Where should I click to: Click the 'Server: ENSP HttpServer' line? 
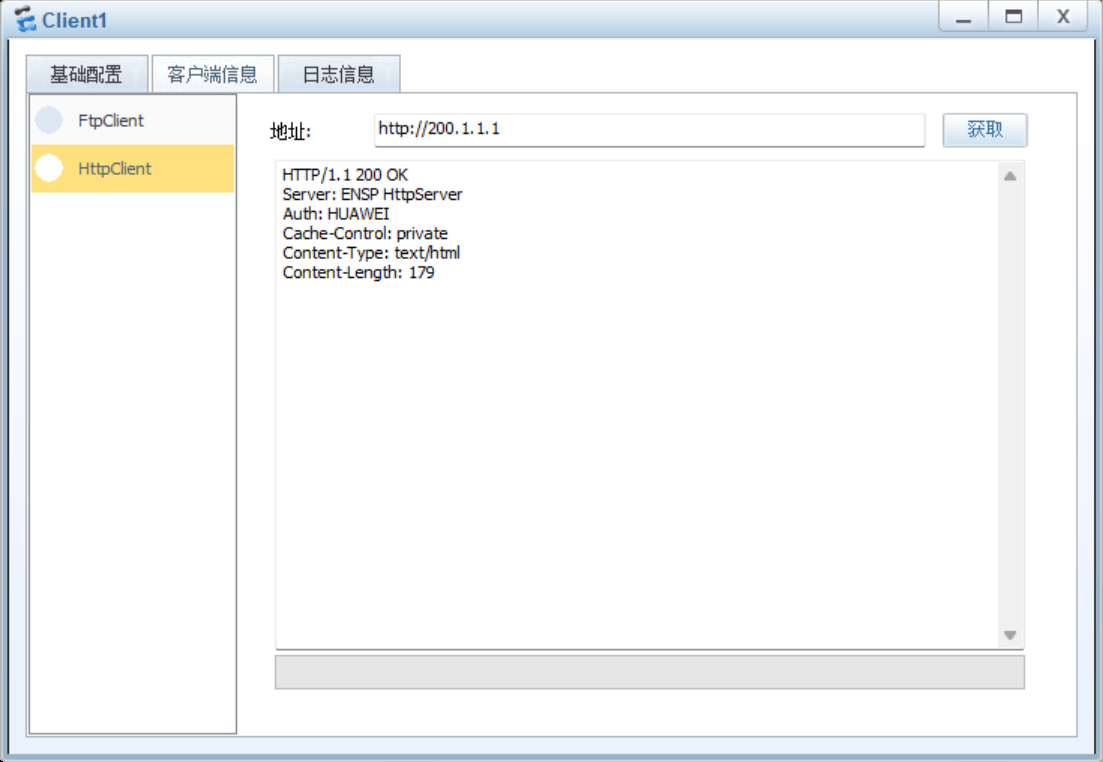(372, 194)
